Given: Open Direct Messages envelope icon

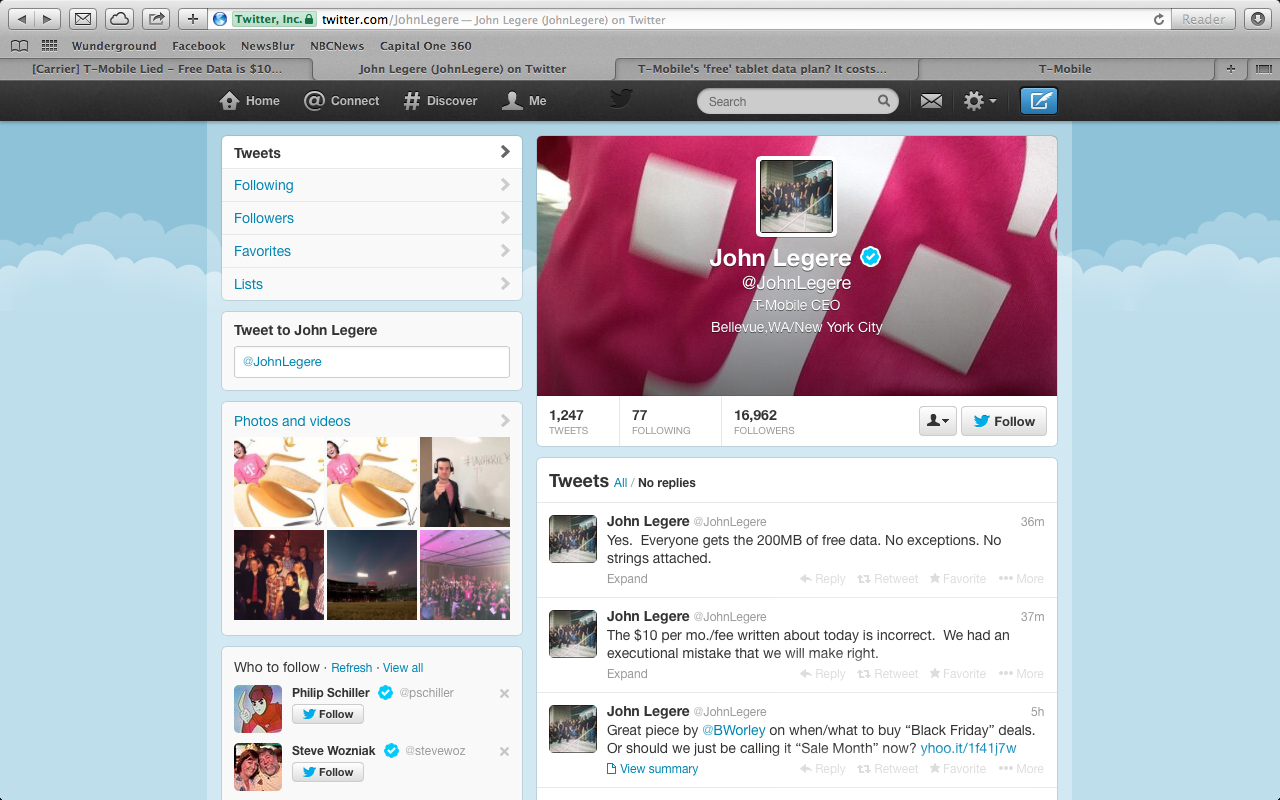Looking at the screenshot, I should pos(931,101).
